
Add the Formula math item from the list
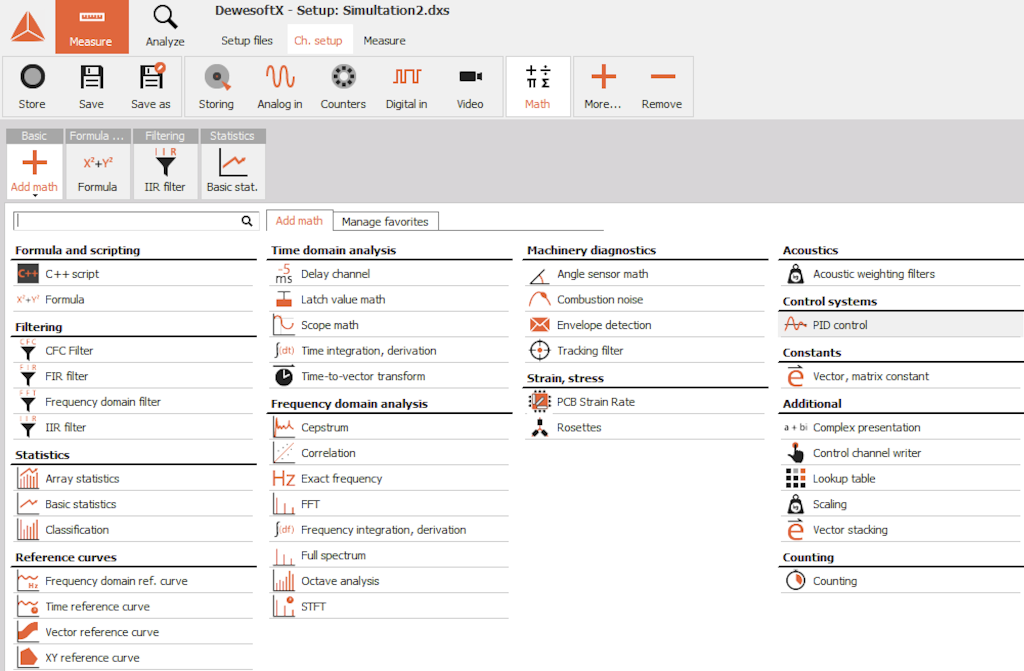point(133,299)
